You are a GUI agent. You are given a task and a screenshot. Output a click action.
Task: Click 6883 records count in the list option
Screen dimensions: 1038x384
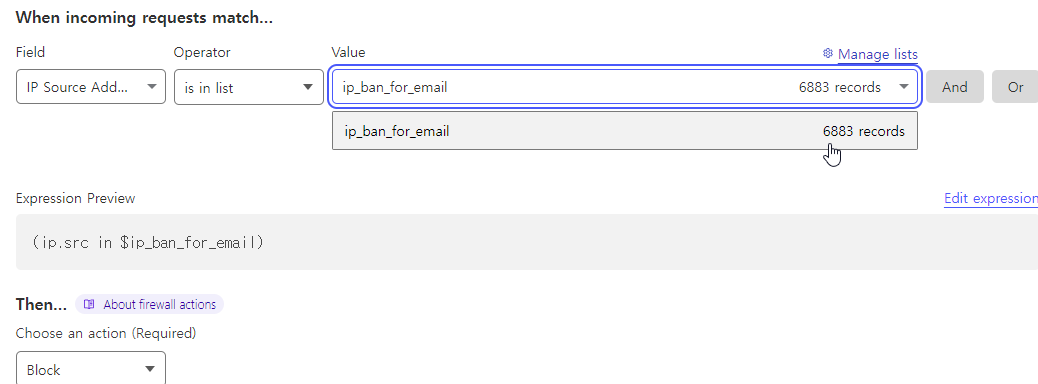(863, 131)
